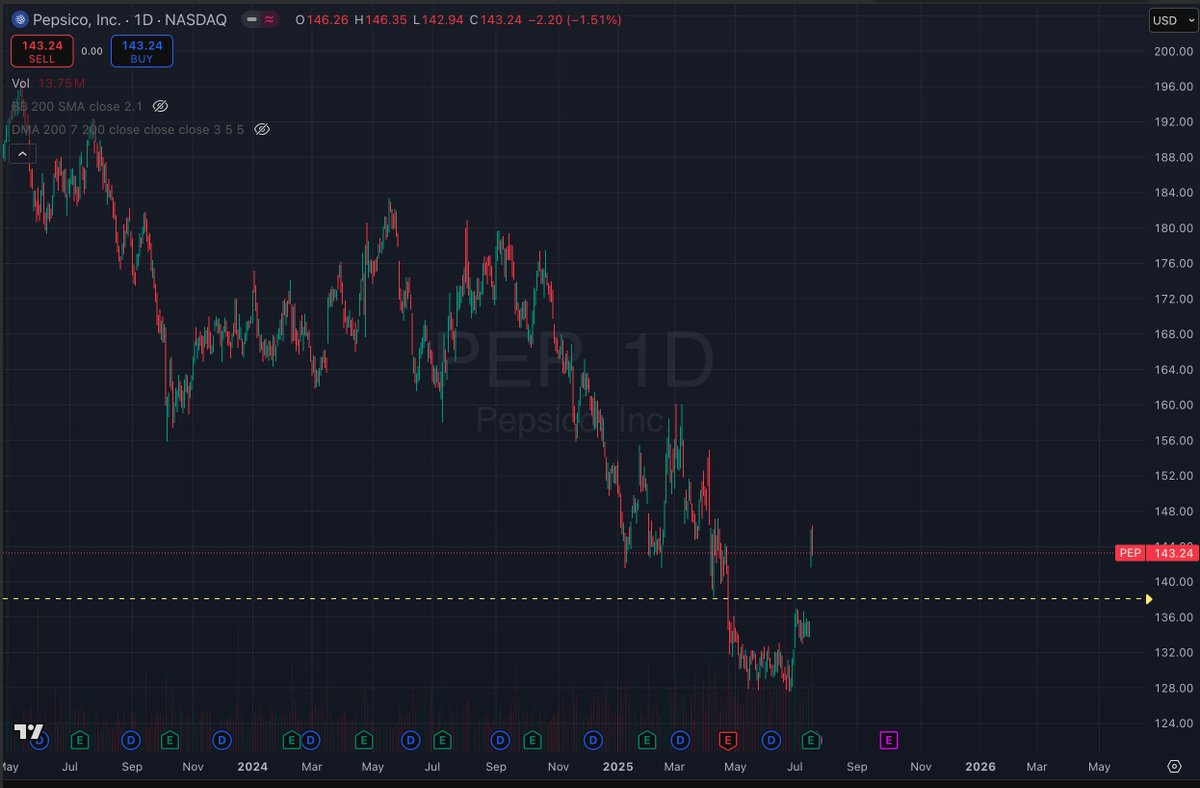Click the red PEP 143.24 price label
Screen dimensions: 1200x788
[x=1156, y=553]
